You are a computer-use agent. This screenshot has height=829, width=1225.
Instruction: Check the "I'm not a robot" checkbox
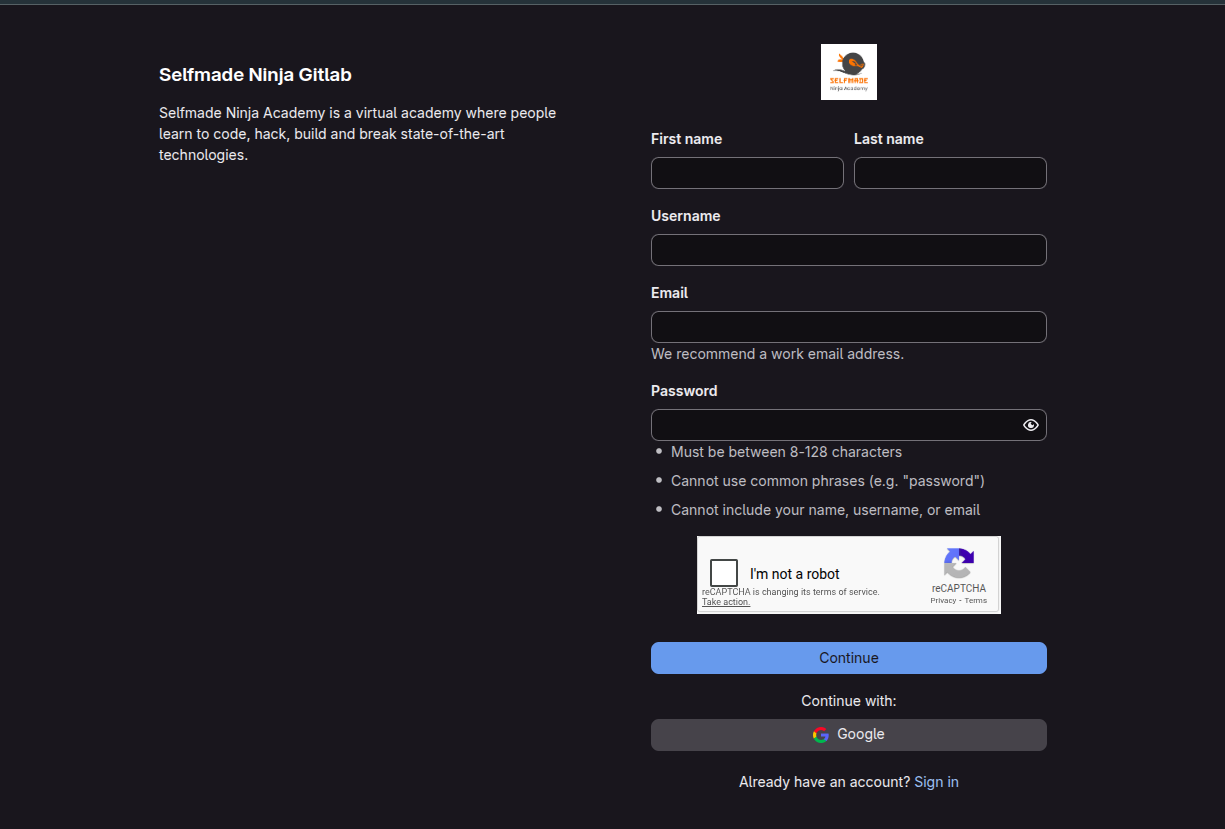click(724, 573)
